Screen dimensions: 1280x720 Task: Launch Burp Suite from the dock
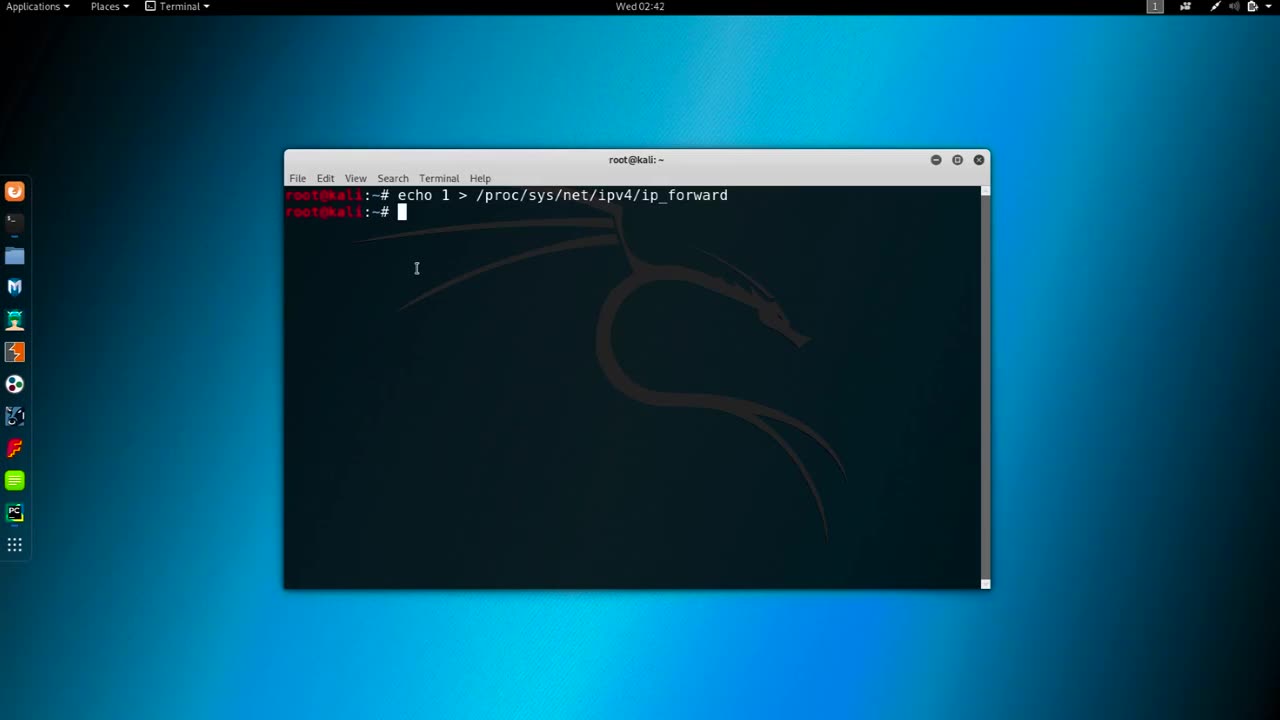[14, 352]
